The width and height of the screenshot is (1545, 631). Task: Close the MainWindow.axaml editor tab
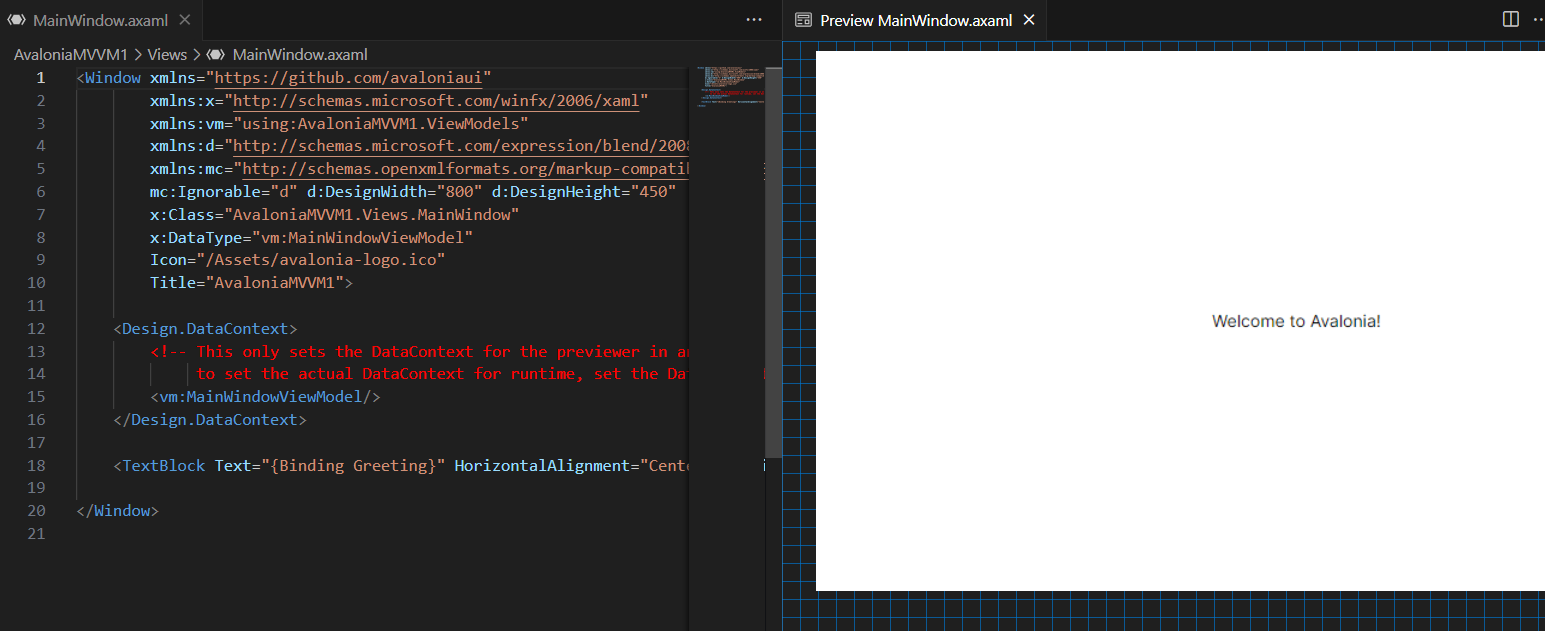coord(184,20)
